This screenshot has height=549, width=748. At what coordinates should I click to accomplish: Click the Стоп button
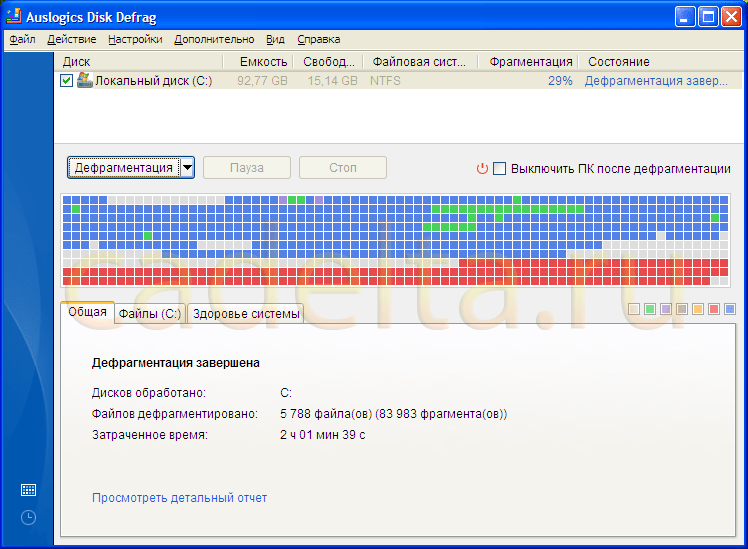pos(343,168)
